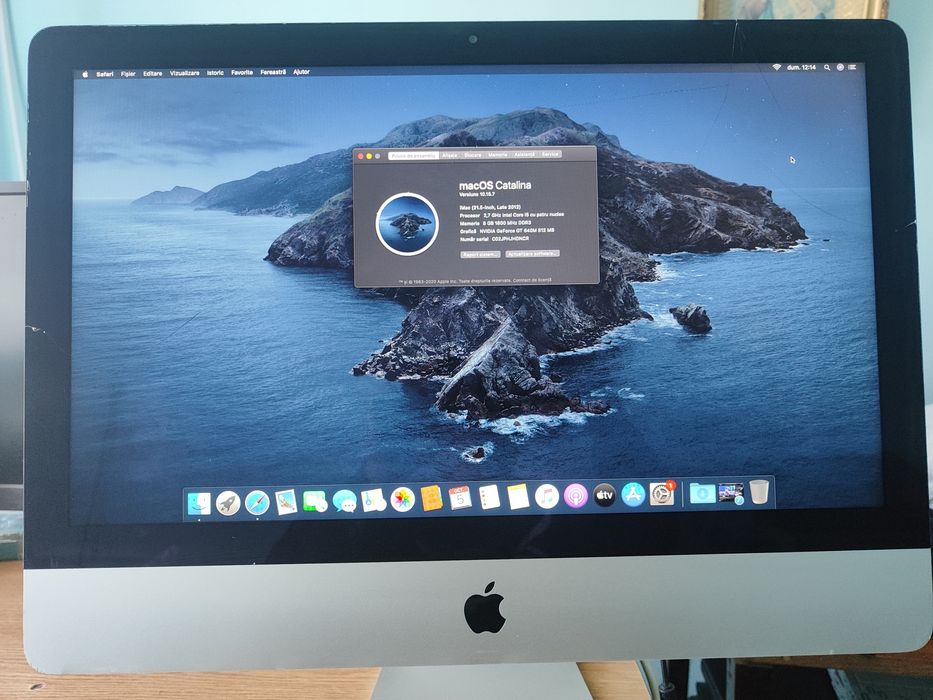Launch Safari compass icon in Dock

click(x=257, y=503)
